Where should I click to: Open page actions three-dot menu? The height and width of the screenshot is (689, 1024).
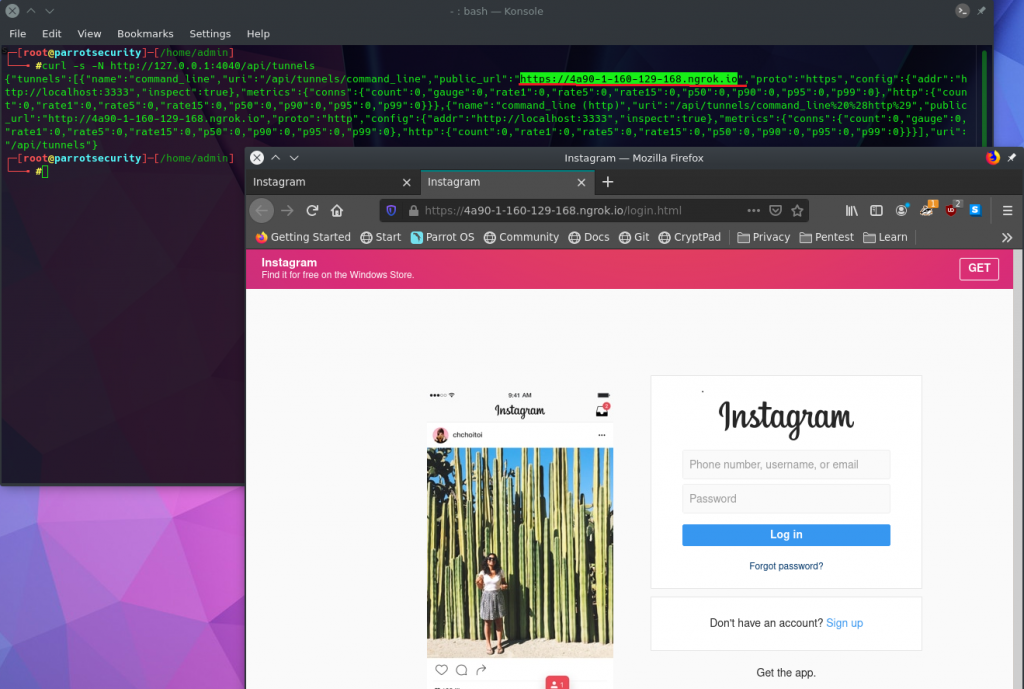tap(753, 210)
